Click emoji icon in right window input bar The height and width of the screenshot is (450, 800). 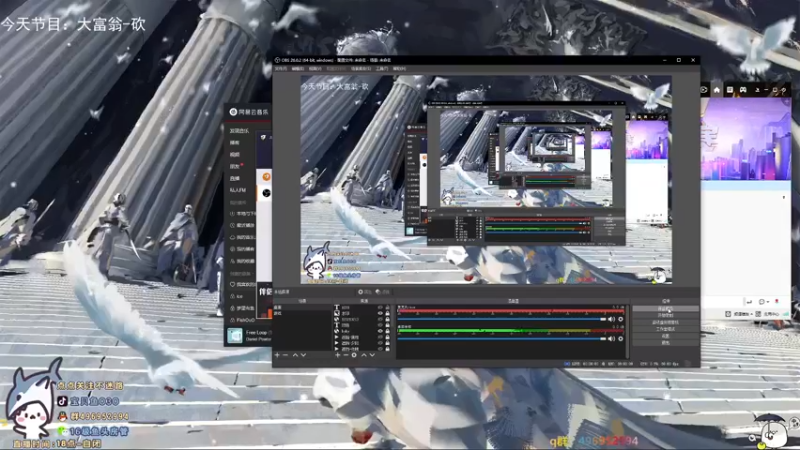tap(762, 302)
